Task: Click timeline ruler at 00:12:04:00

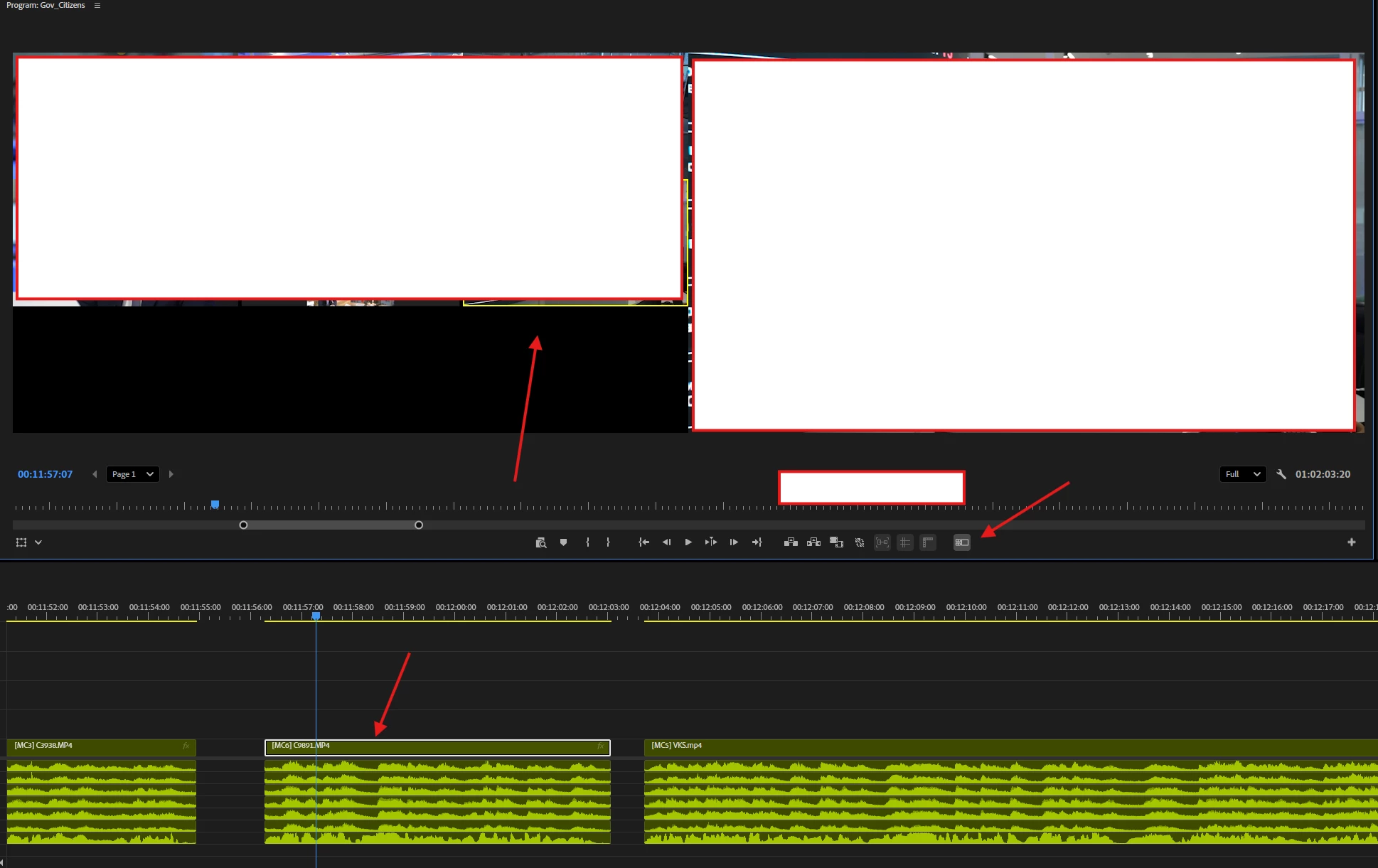Action: tap(660, 607)
